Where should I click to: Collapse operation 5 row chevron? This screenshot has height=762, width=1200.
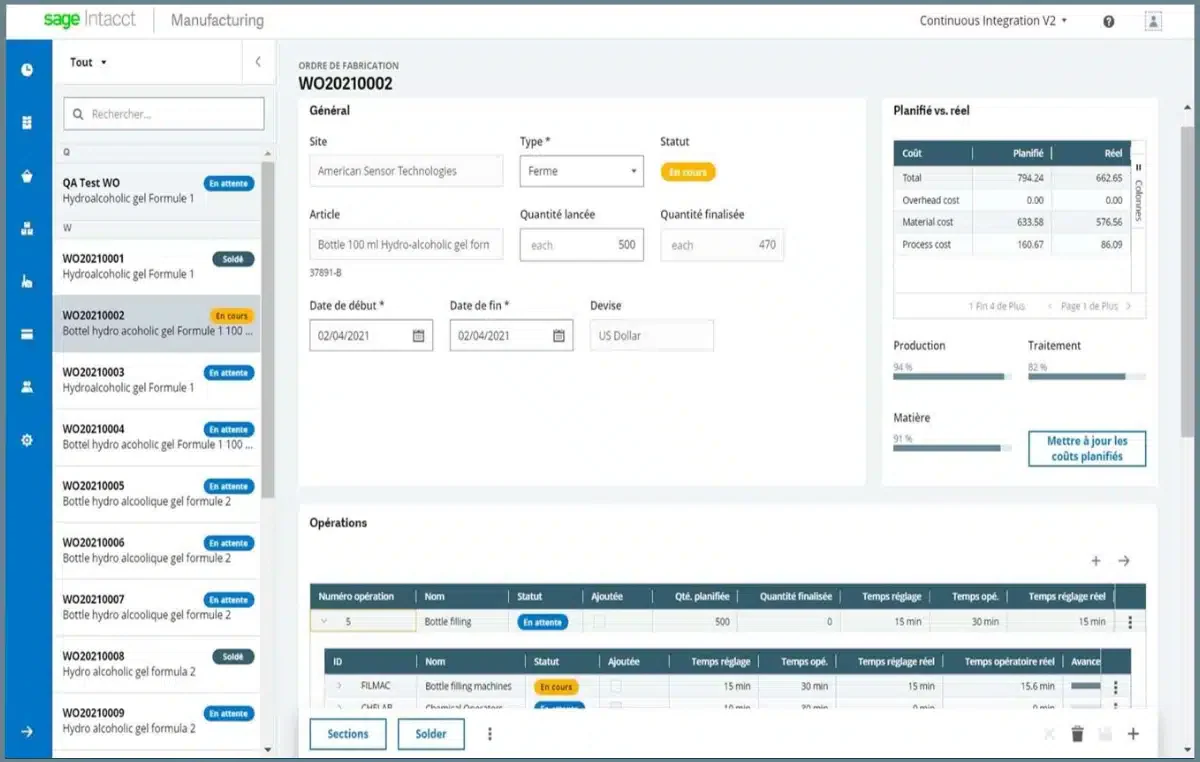[325, 622]
